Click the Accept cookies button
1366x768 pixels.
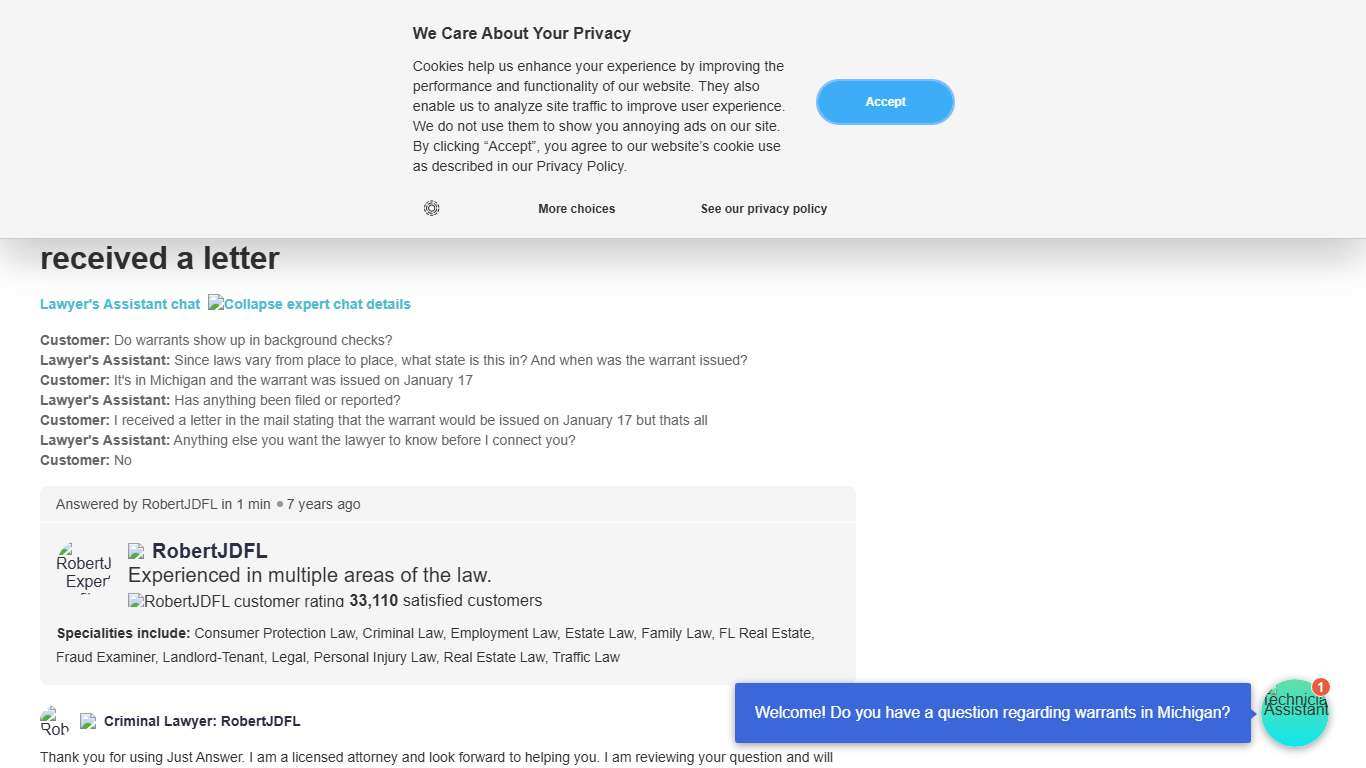point(885,102)
